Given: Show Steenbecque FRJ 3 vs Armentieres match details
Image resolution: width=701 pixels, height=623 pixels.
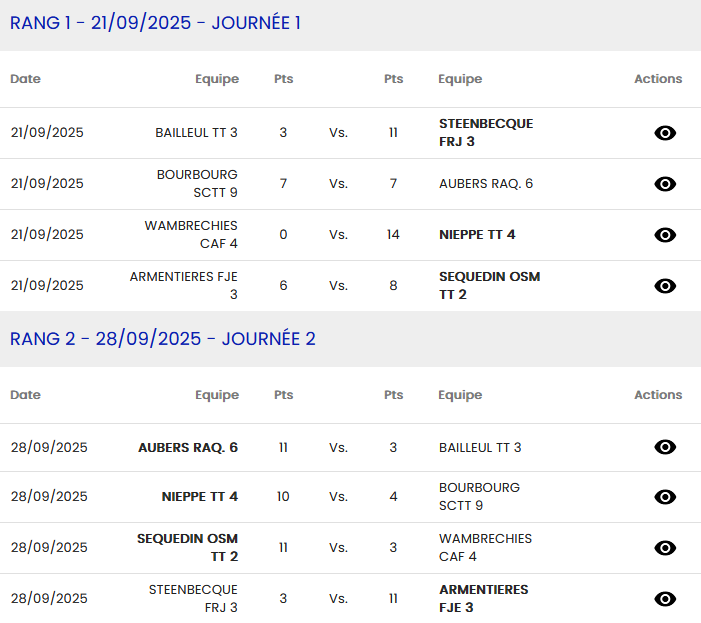Looking at the screenshot, I should tap(665, 599).
